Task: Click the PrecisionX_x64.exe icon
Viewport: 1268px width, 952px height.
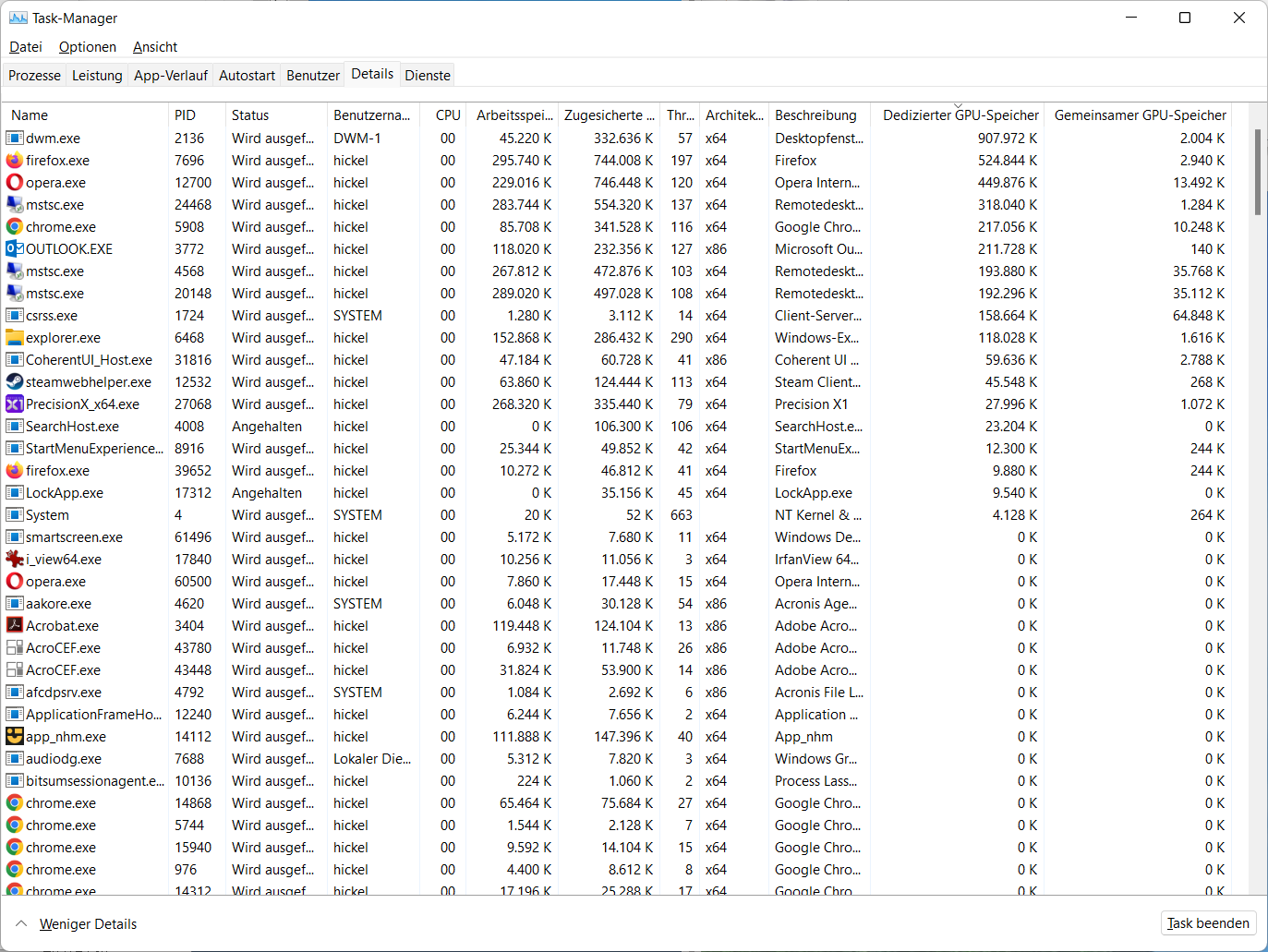Action: [x=15, y=404]
